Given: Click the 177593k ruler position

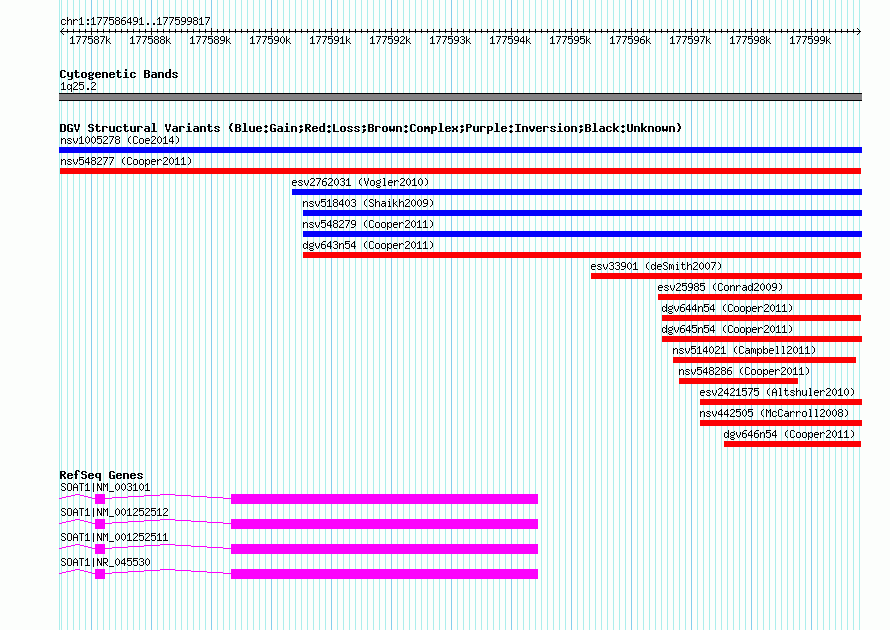Looking at the screenshot, I should 450,40.
